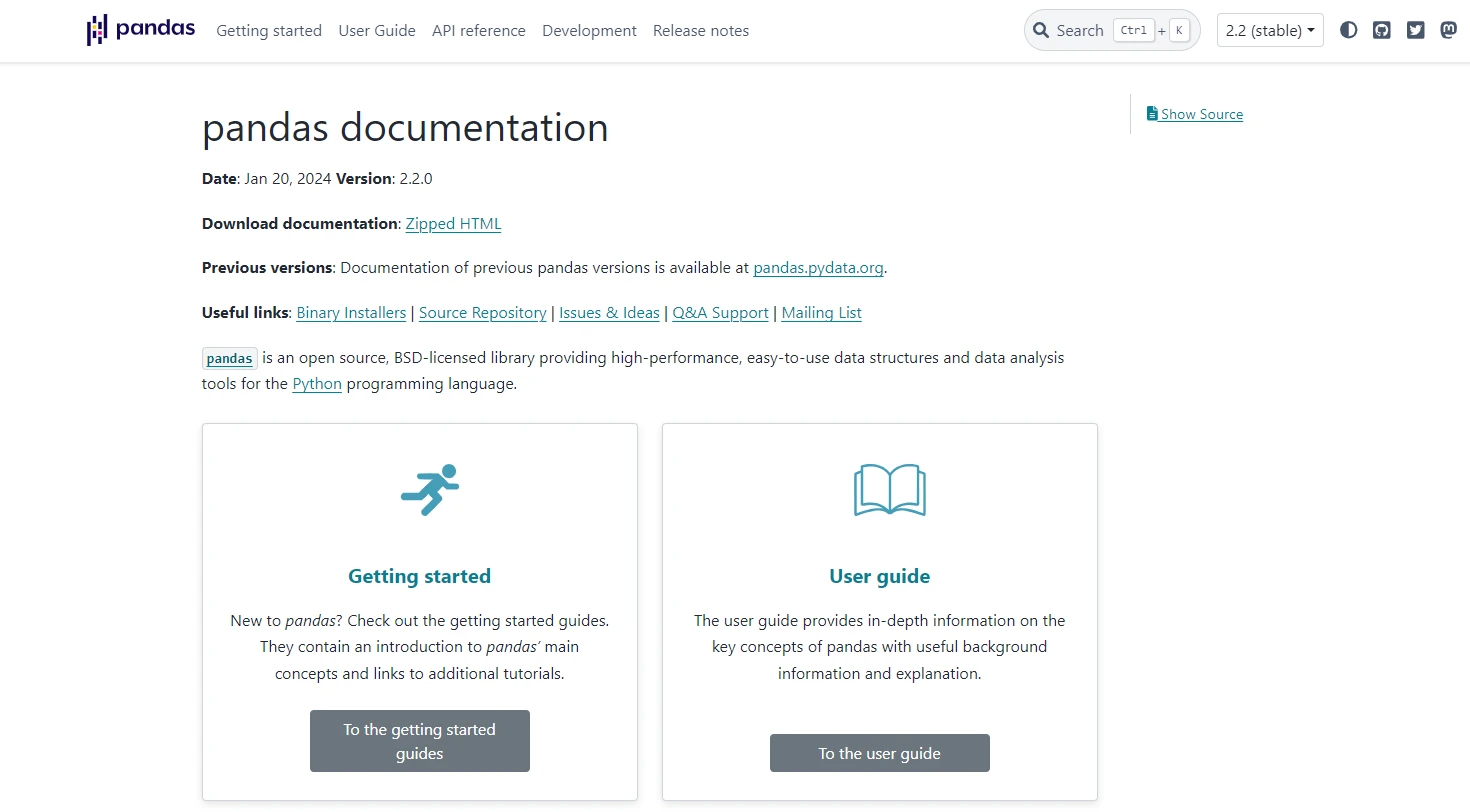
Task: Open the pandas Twitter icon link
Action: pyautogui.click(x=1415, y=30)
